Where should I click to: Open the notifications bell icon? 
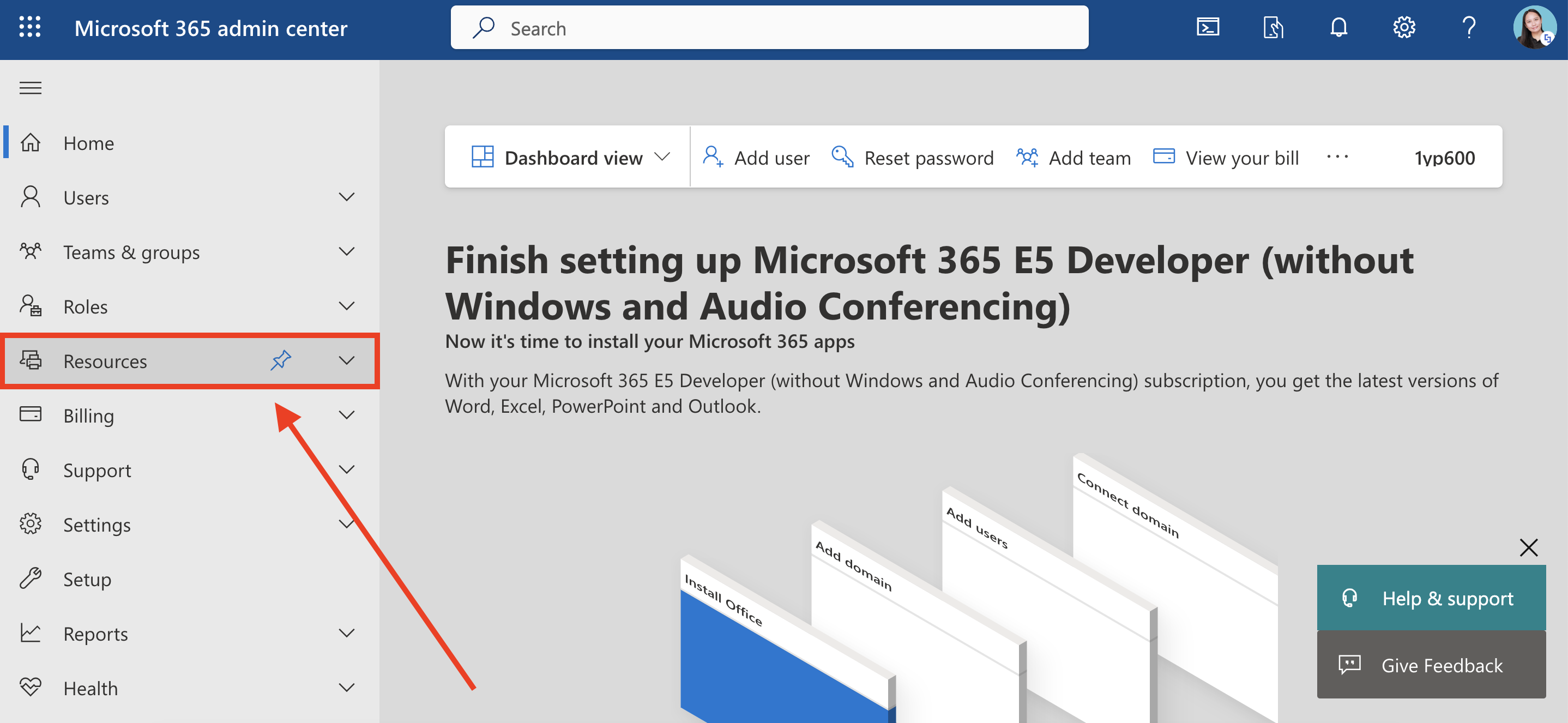point(1338,27)
